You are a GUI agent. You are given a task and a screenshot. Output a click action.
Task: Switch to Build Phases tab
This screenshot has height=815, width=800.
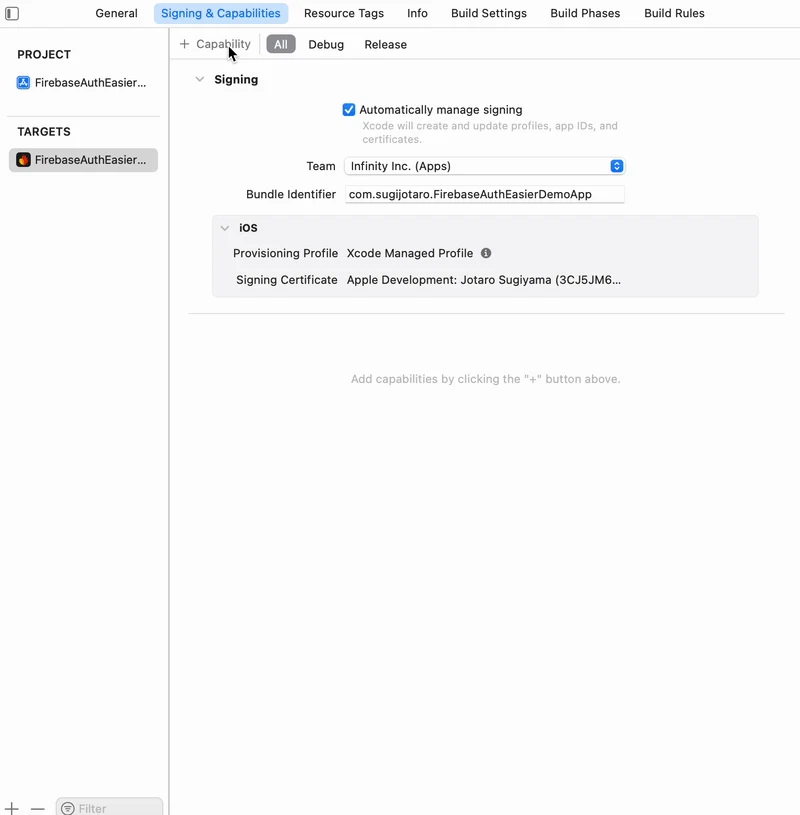coord(585,14)
